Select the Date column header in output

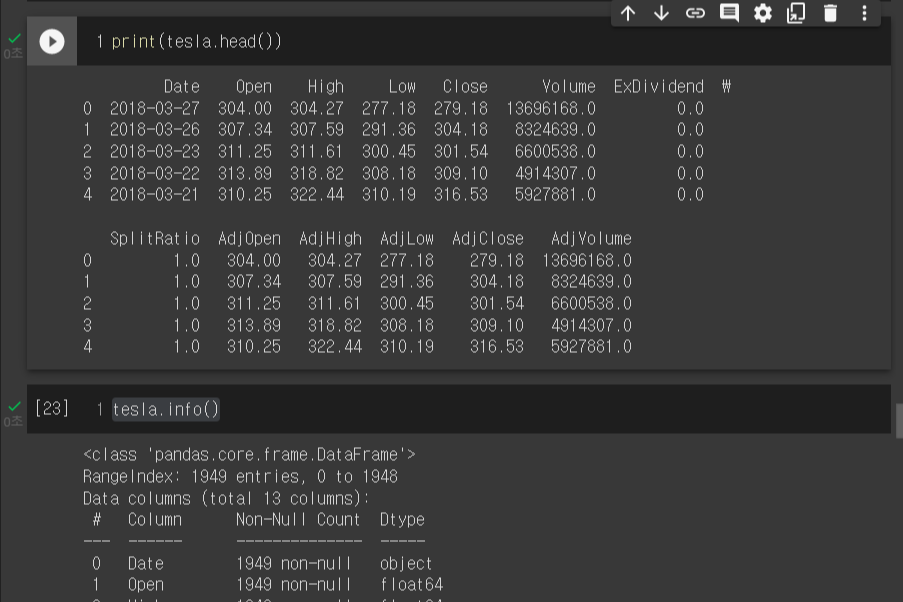[181, 86]
